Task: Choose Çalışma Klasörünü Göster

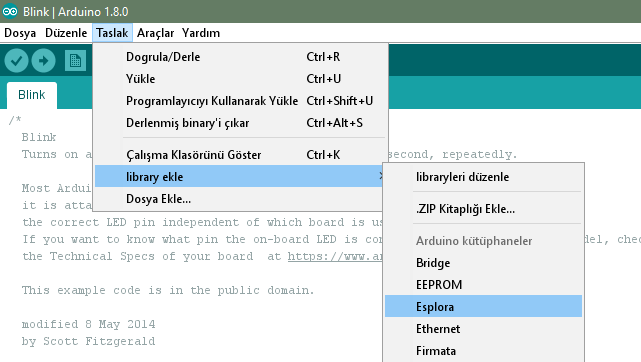Action: (x=240, y=155)
